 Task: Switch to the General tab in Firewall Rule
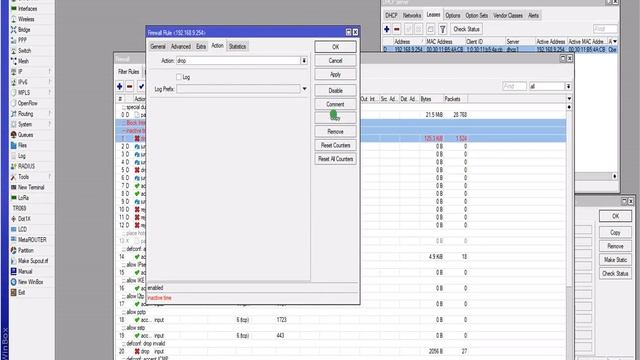[158, 47]
